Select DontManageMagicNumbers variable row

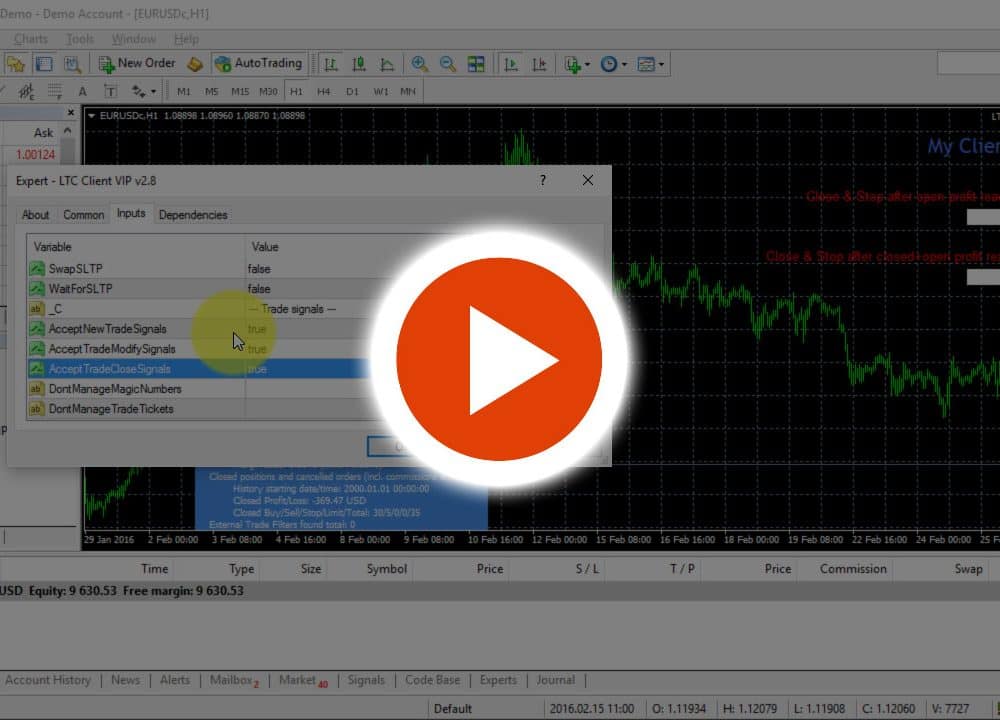200,389
